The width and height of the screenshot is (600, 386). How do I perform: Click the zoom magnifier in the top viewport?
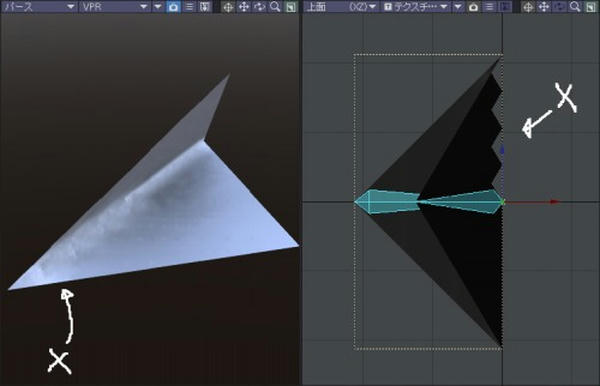pyautogui.click(x=575, y=7)
